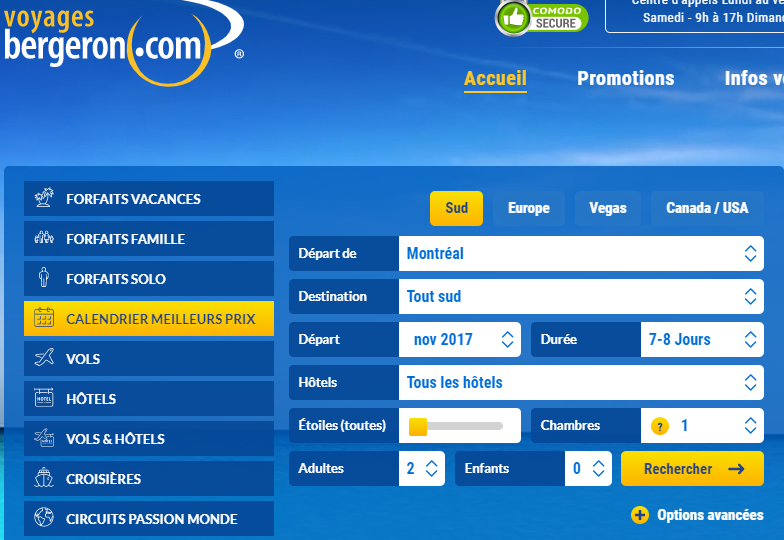Viewport: 784px width, 540px height.
Task: Click the globe icon for Circuits Passion Monde
Action: click(44, 518)
